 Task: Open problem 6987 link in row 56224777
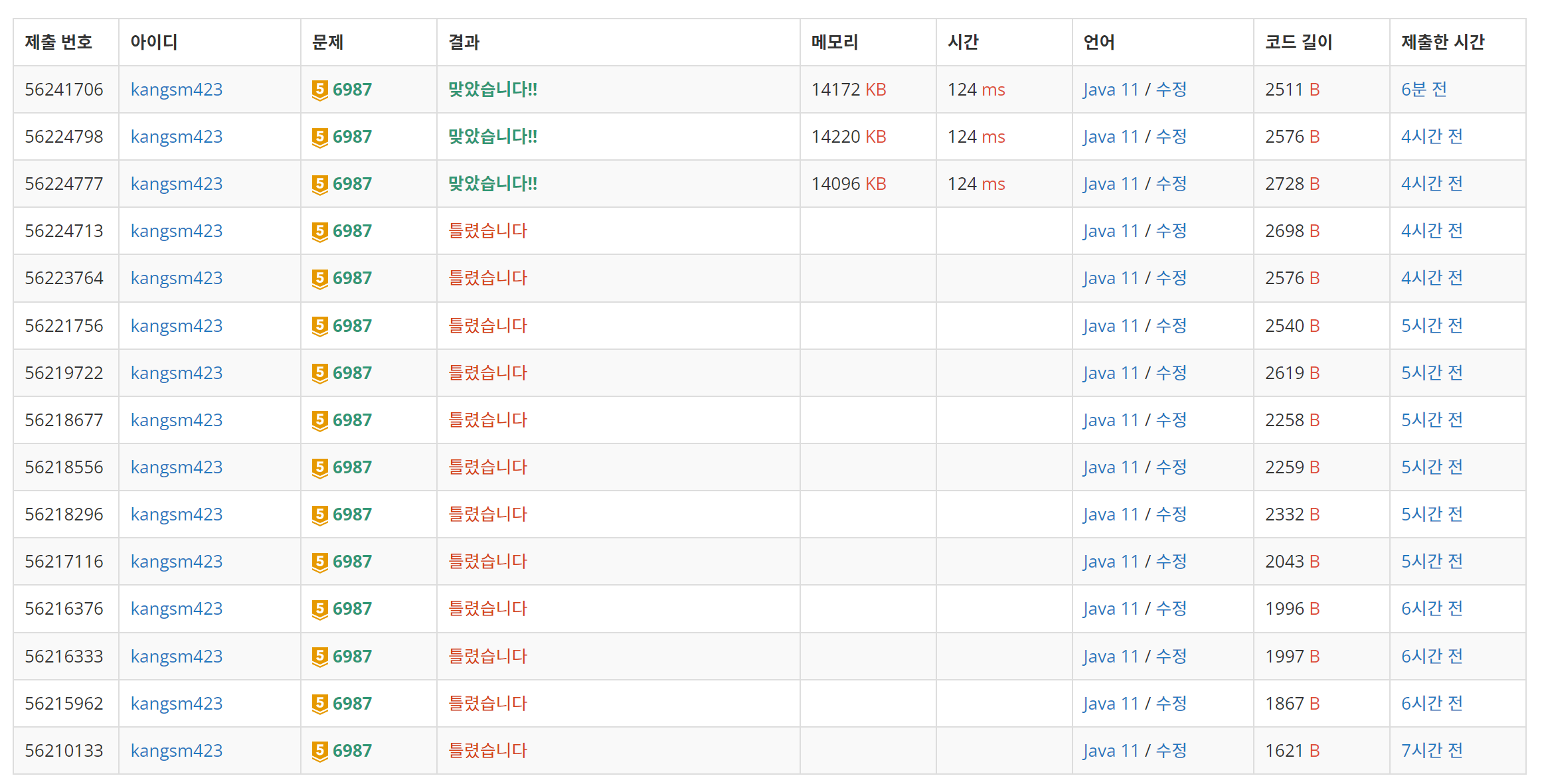(352, 184)
